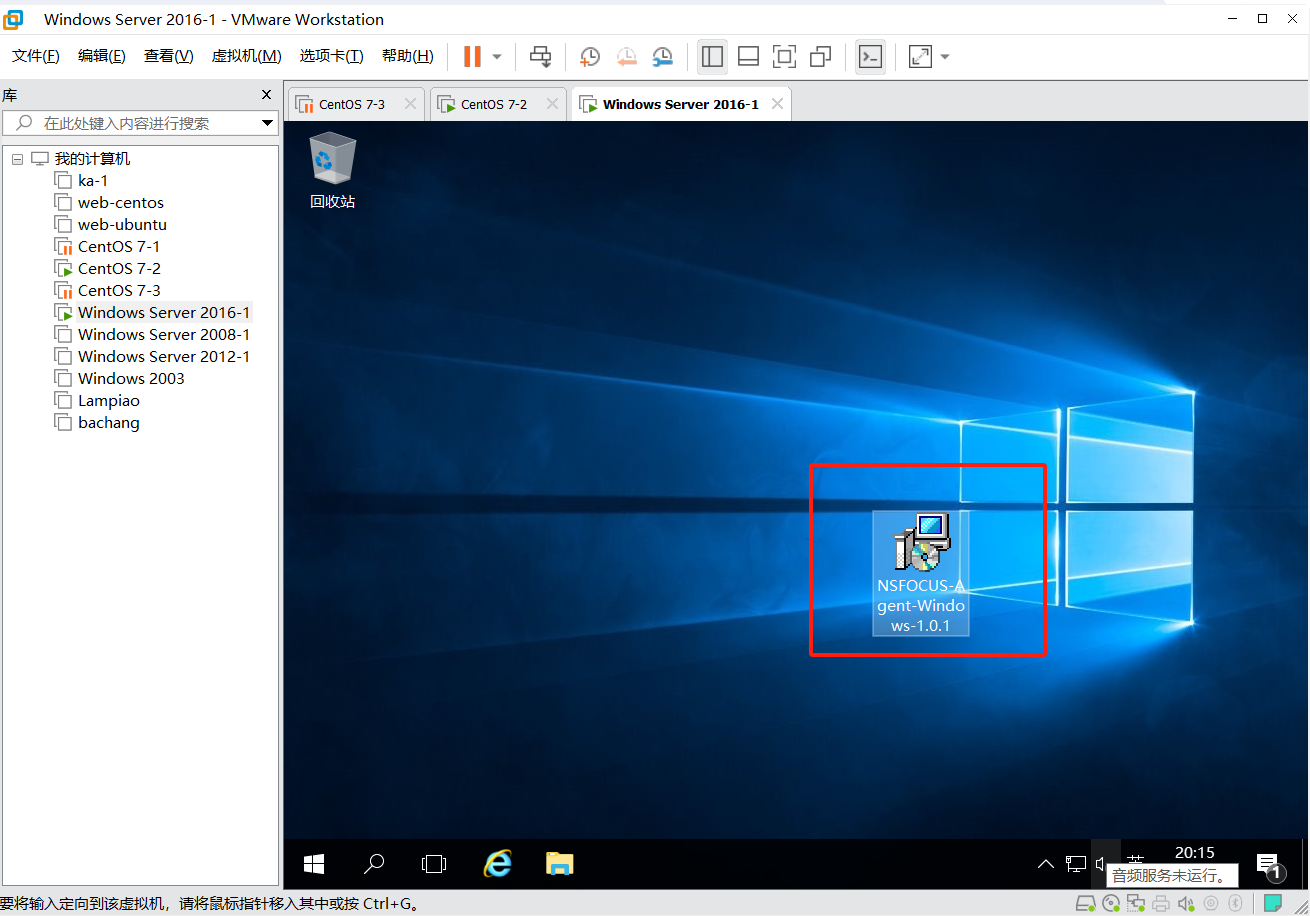Screen dimensions: 1310x916
Task: Select ka-1 in the library
Action: (93, 181)
